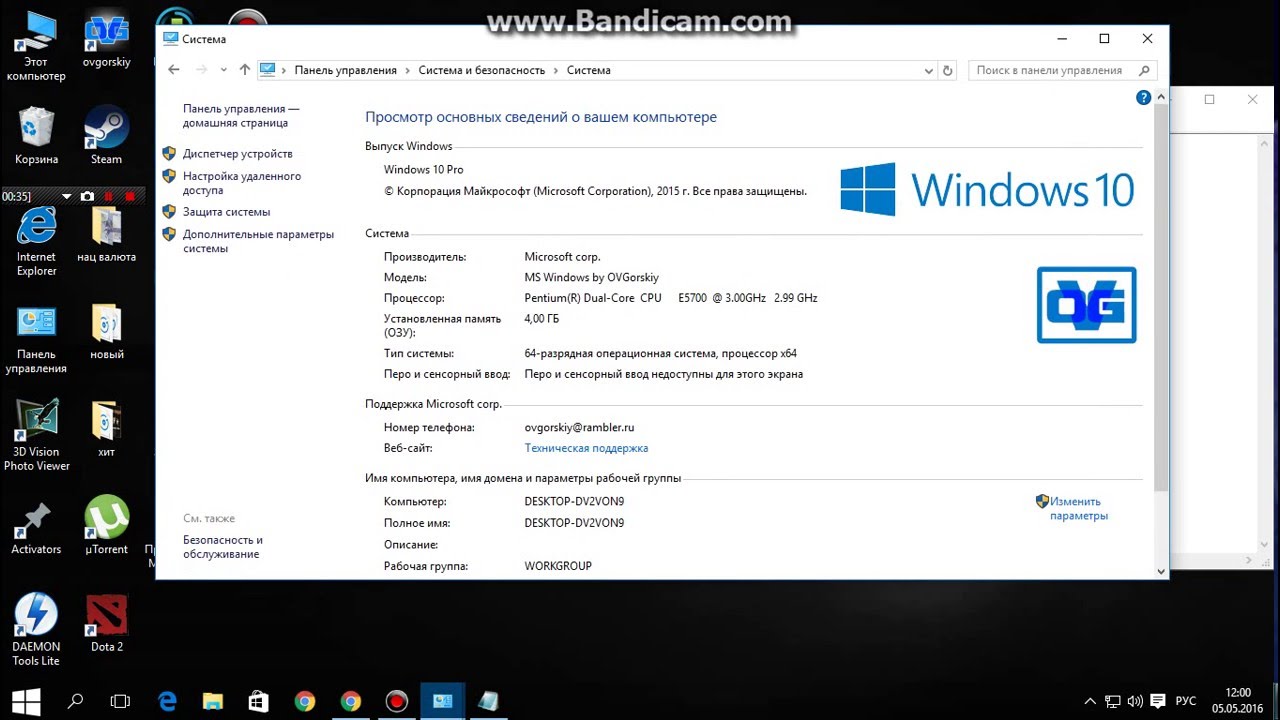Open the Bandicam overlay dropdown arrow

(67, 196)
